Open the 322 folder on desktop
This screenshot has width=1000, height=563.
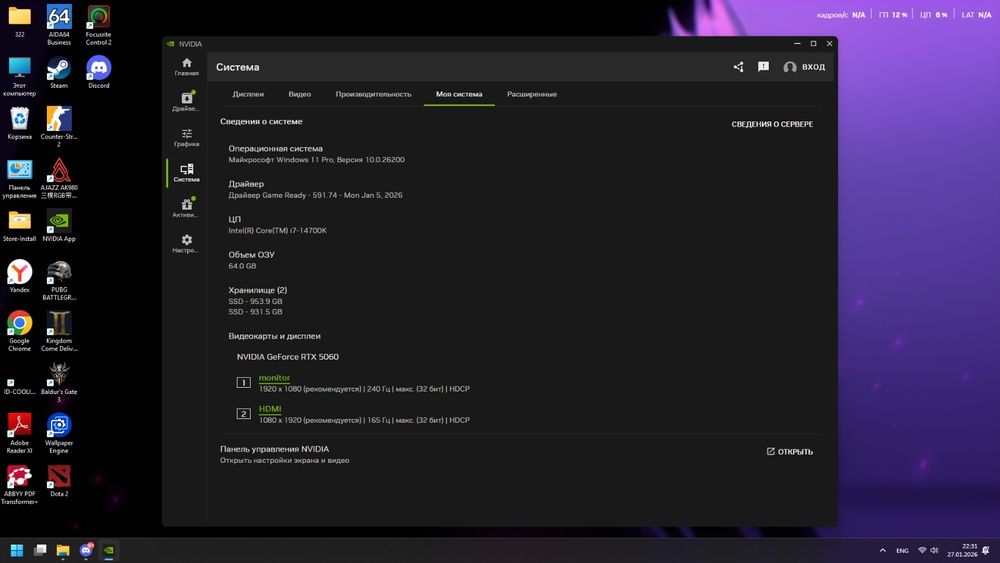coord(19,21)
